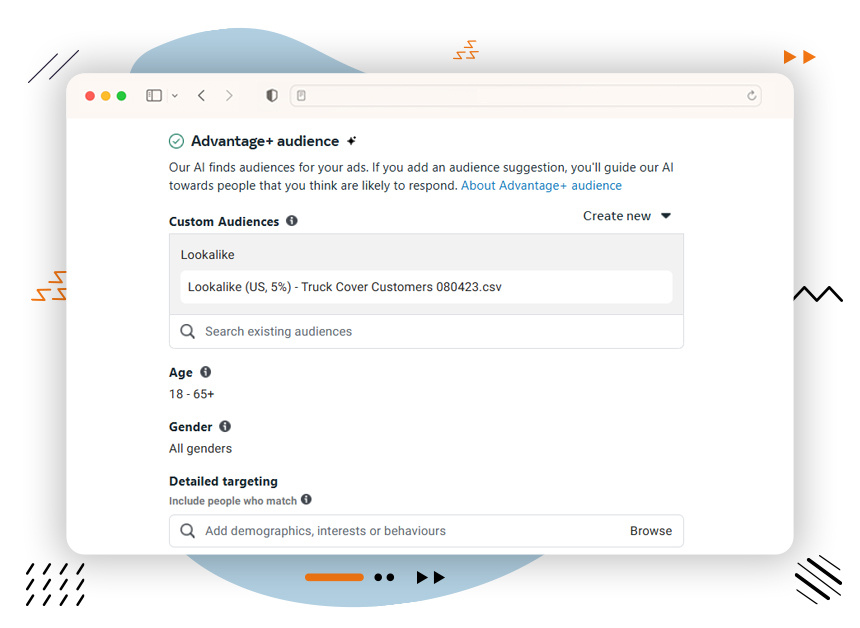This screenshot has height=628, width=860.
Task: Reload the page with the refresh icon
Action: [x=752, y=96]
